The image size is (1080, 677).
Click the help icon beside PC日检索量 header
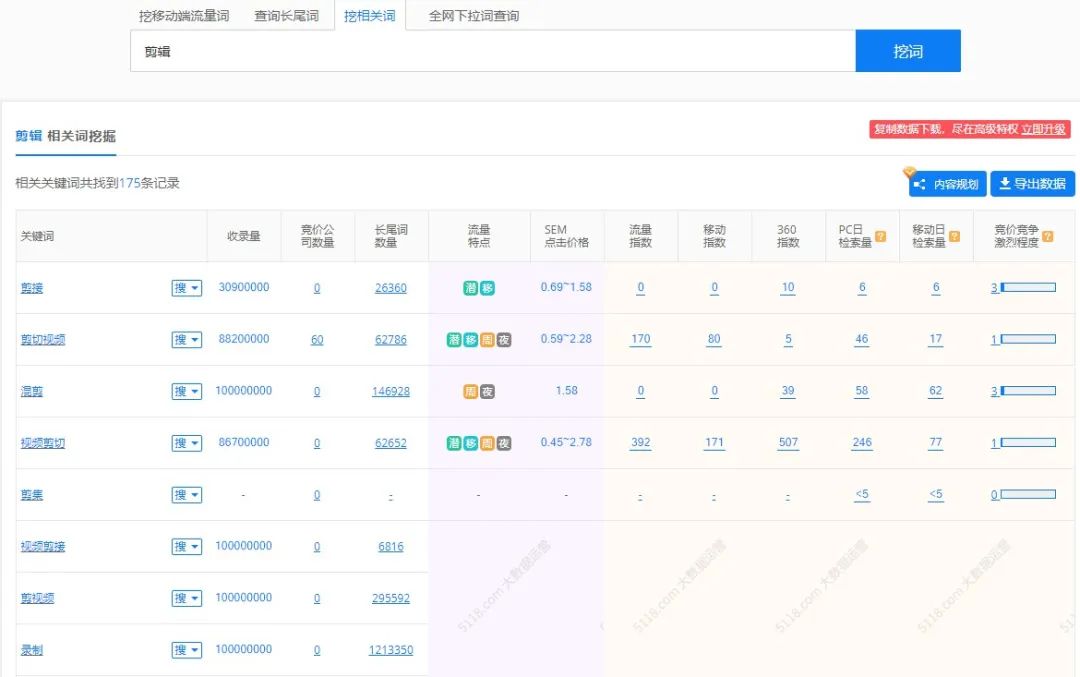tap(880, 236)
